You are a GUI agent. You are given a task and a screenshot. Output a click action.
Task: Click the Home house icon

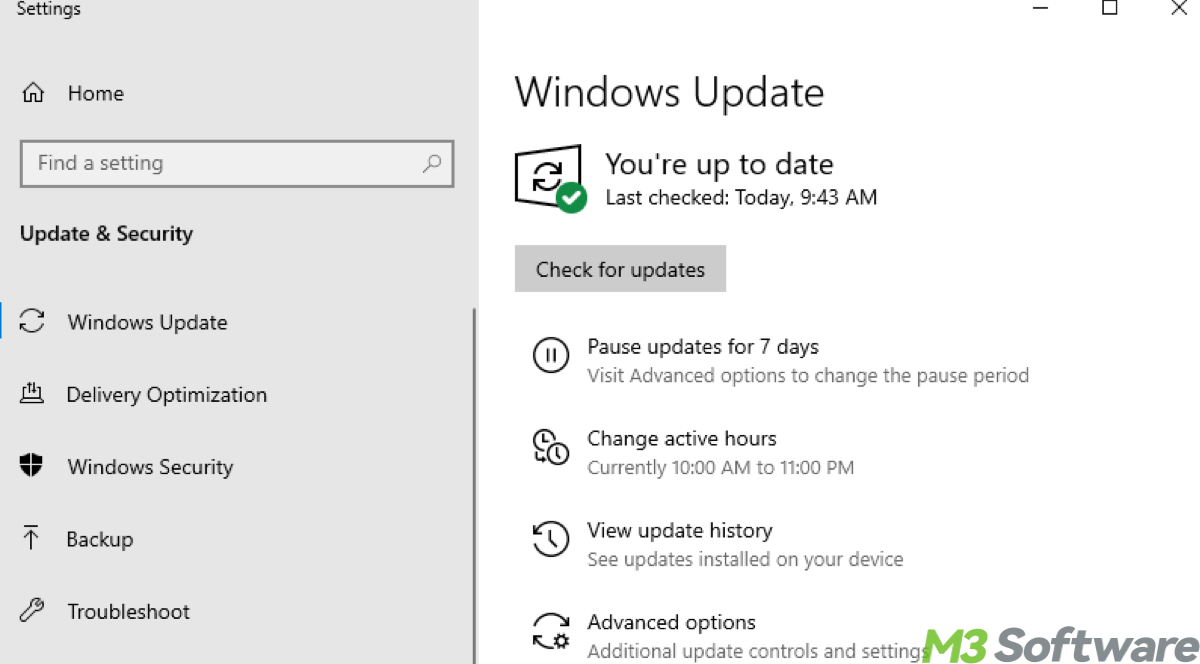coord(33,93)
